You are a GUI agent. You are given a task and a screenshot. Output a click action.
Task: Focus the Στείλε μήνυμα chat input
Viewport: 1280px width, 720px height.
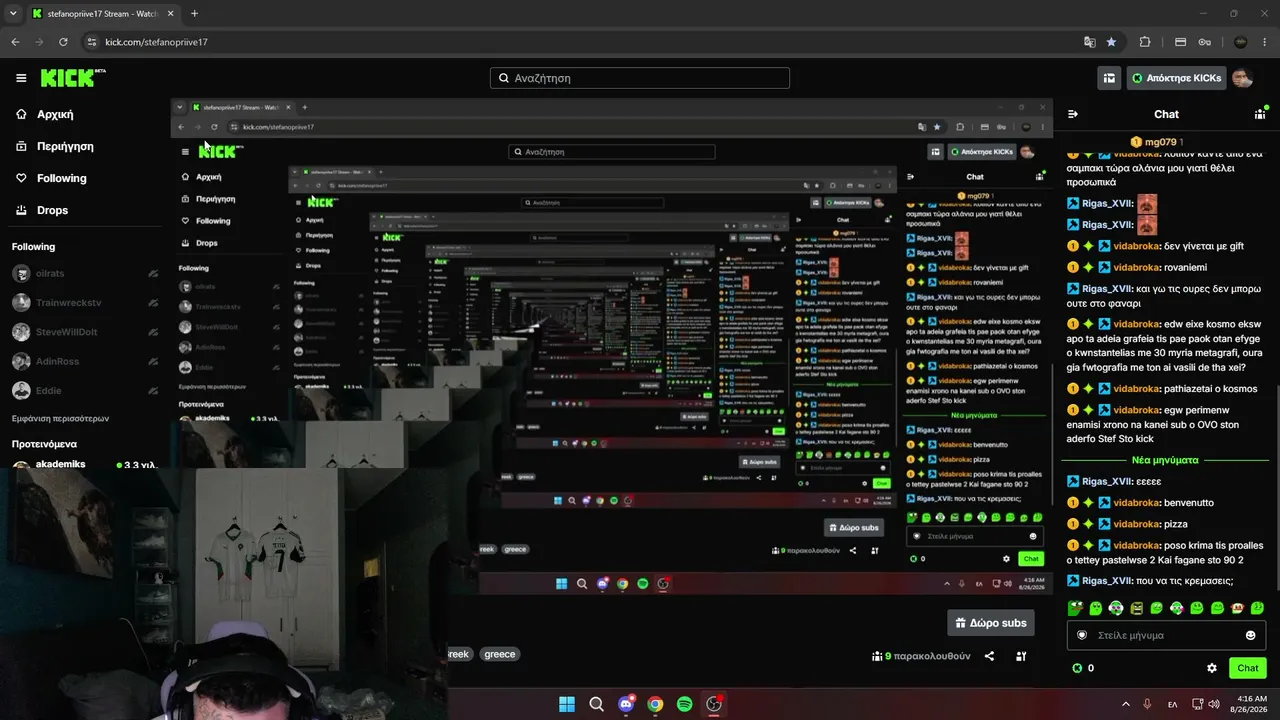point(1166,635)
